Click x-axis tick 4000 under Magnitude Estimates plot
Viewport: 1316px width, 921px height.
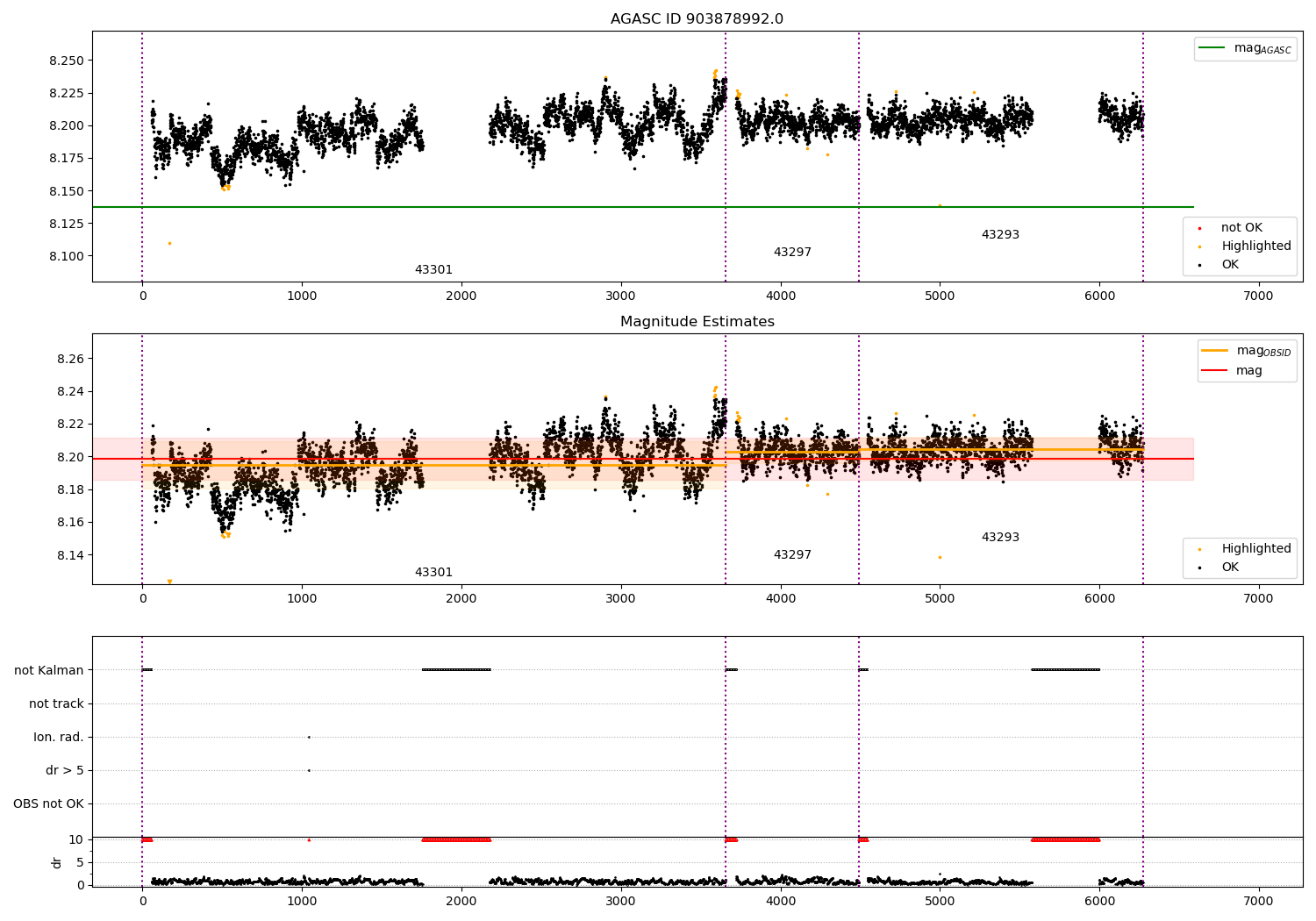(780, 599)
